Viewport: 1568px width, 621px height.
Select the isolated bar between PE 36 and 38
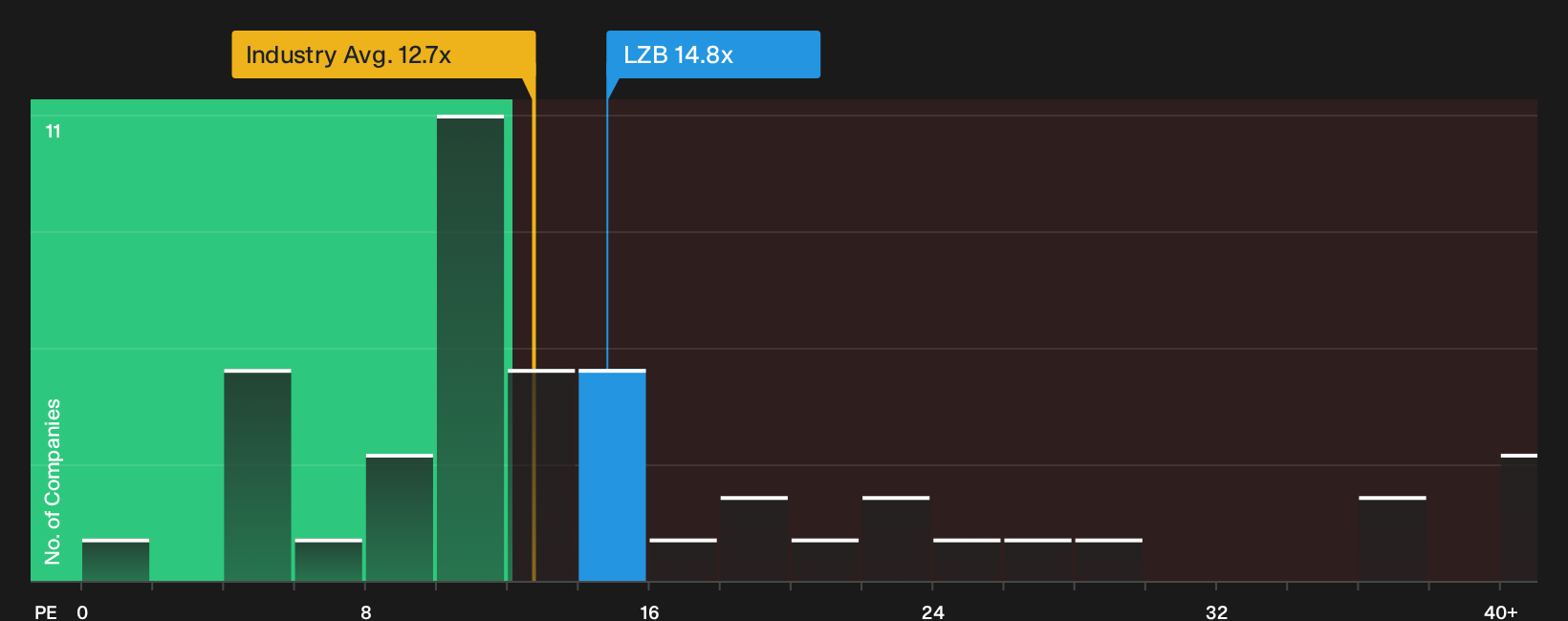(1392, 539)
